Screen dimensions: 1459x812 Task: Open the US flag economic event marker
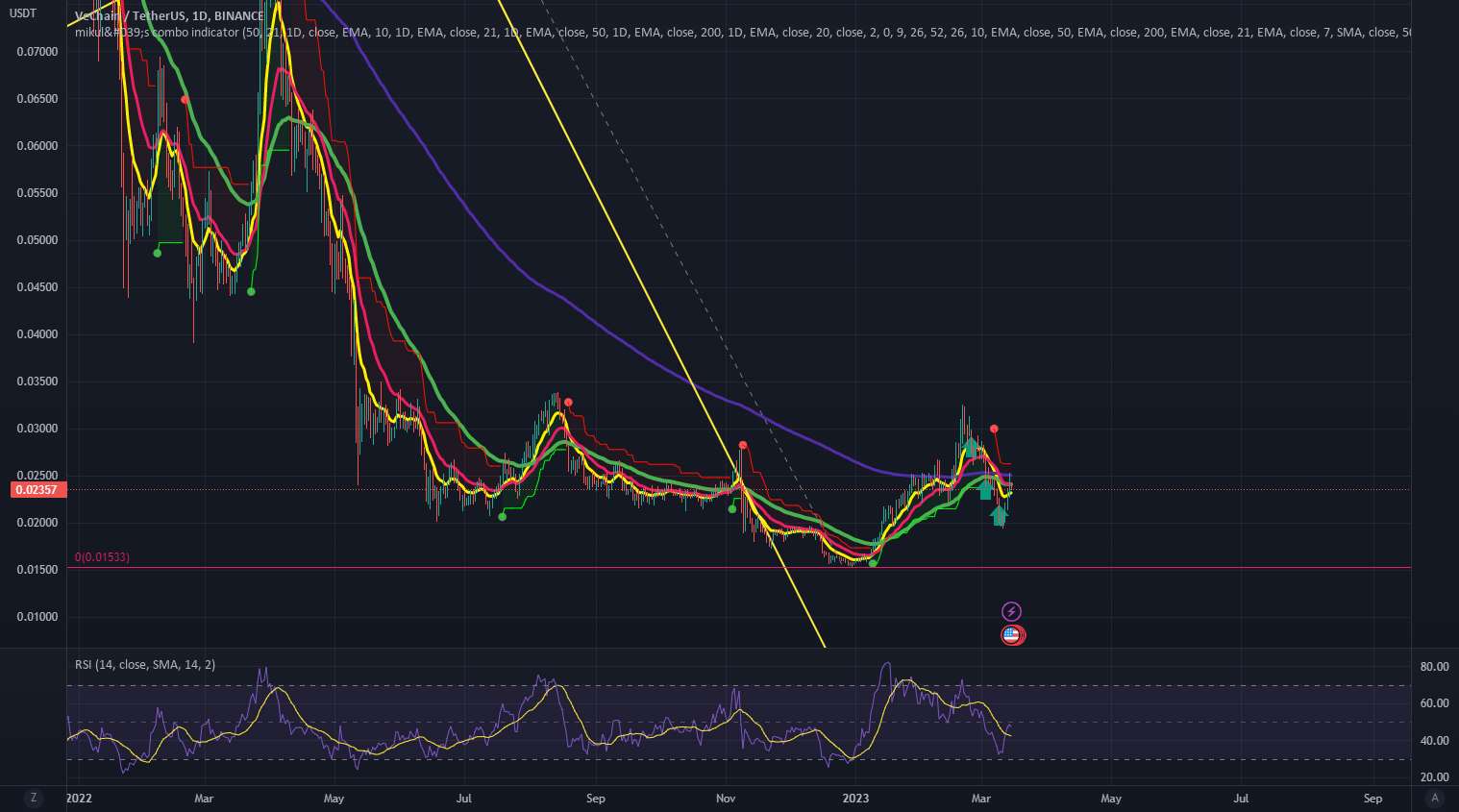[x=1011, y=634]
